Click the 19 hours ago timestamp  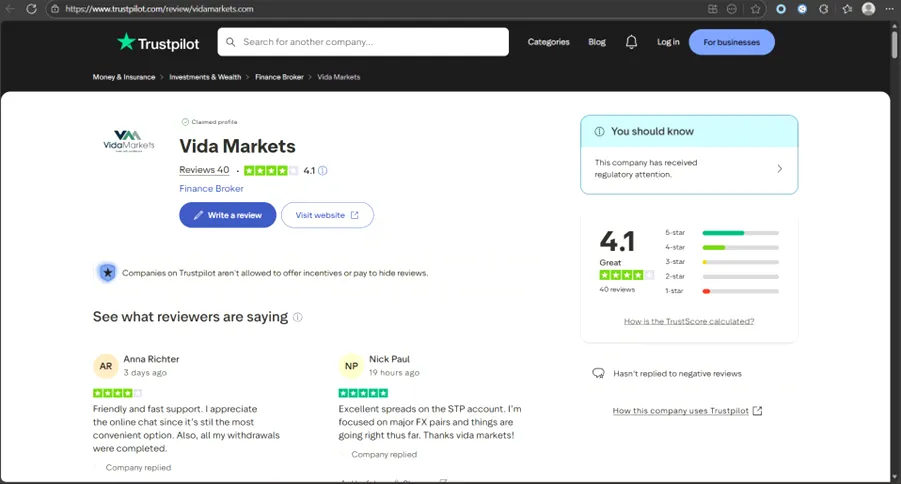pos(394,373)
